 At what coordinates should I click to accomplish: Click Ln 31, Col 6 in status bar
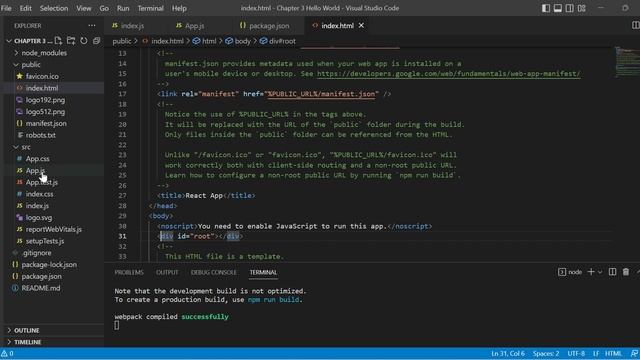pos(508,353)
